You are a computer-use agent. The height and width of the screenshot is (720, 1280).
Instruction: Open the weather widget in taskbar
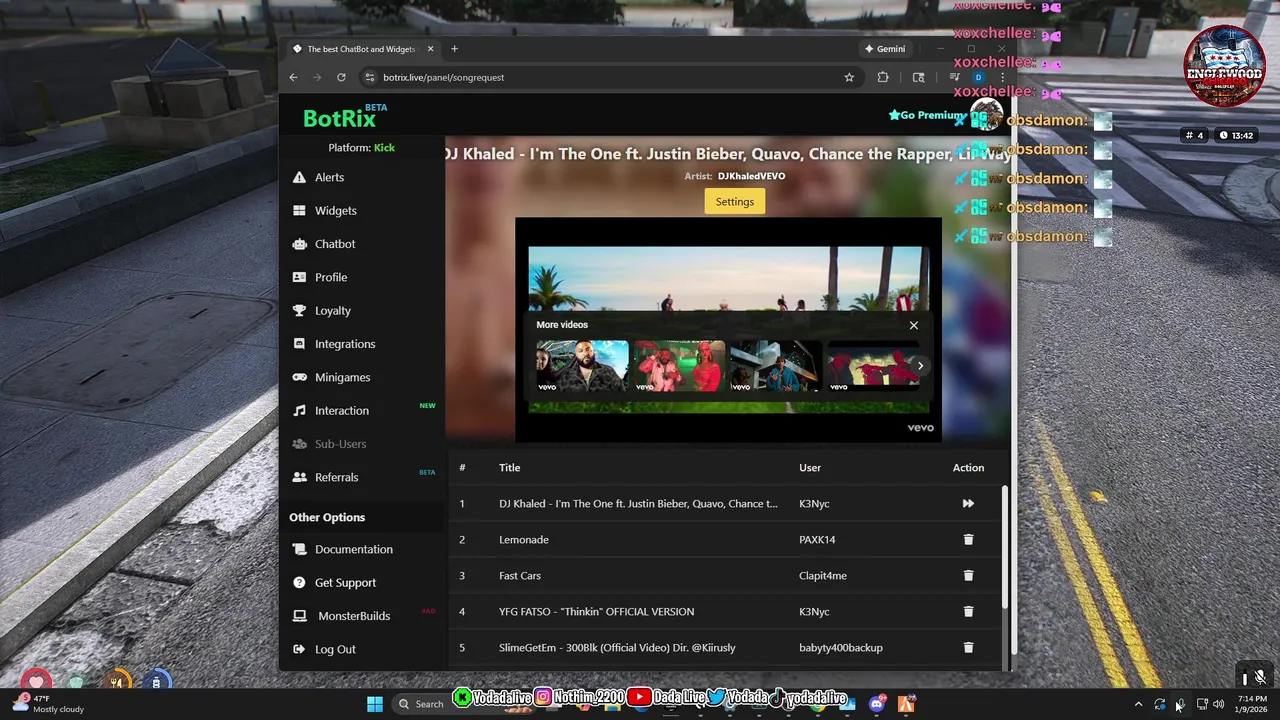coord(48,704)
